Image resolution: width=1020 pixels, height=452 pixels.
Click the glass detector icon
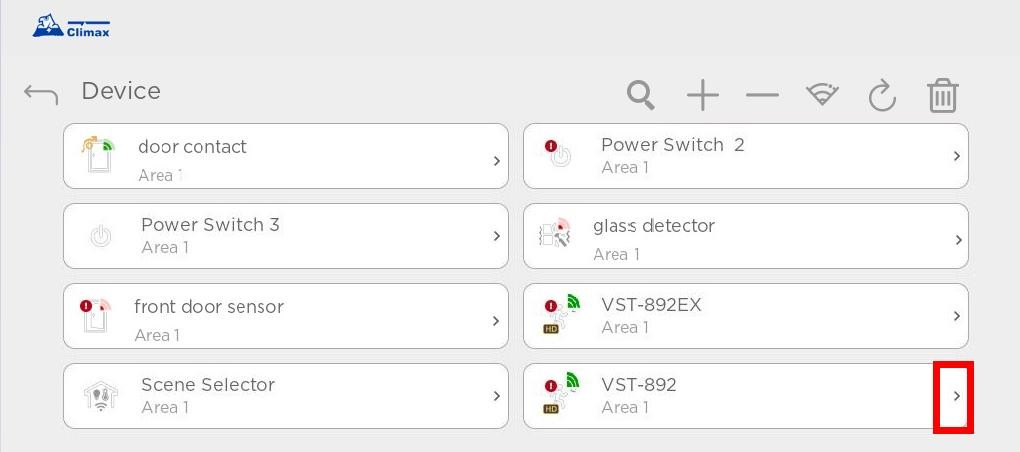pyautogui.click(x=555, y=233)
